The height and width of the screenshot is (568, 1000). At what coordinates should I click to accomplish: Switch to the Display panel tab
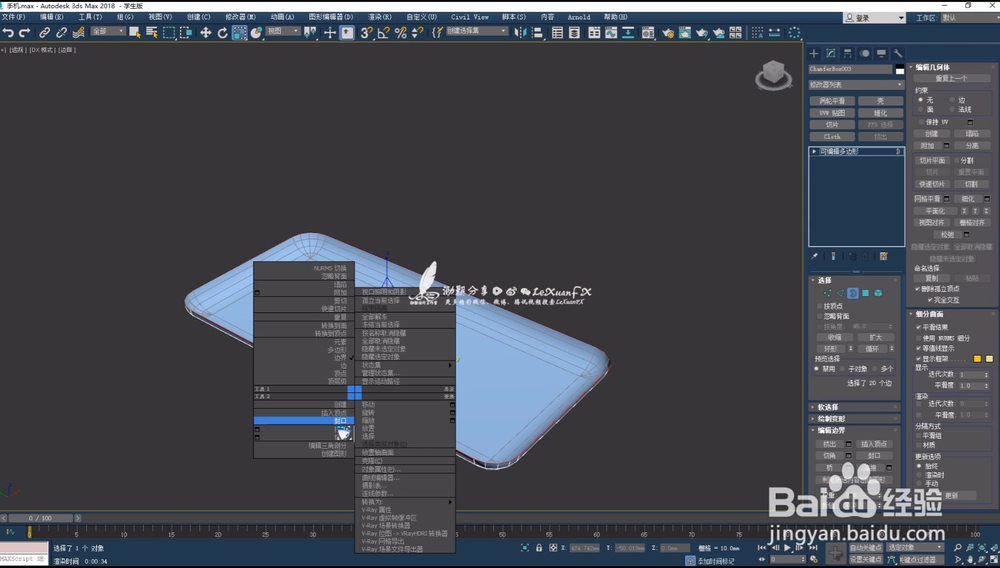(x=881, y=54)
